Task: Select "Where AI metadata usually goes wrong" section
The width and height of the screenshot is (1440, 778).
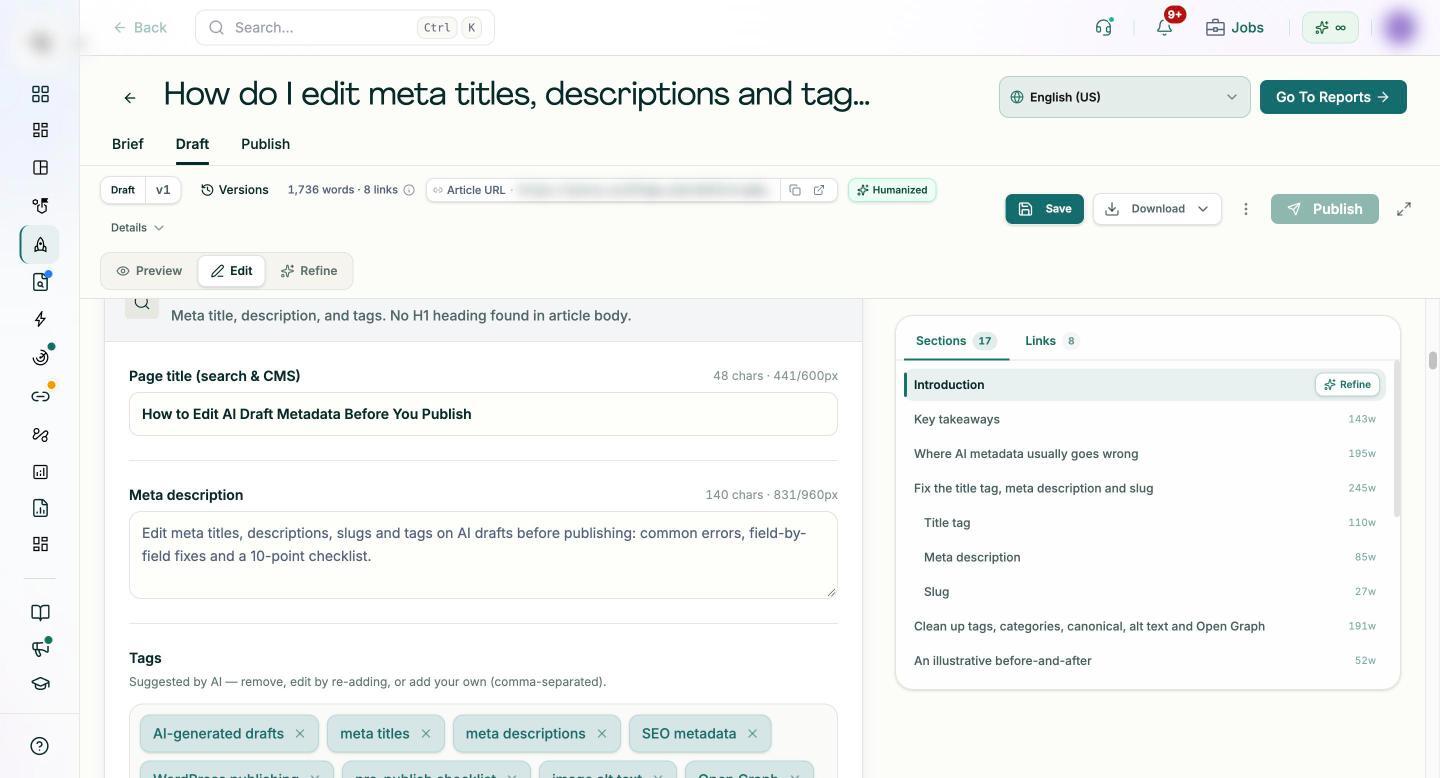Action: (1144, 454)
